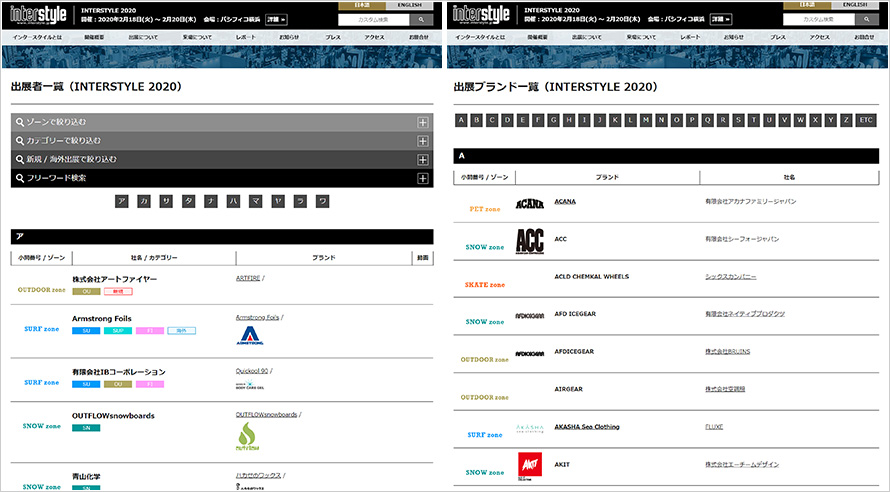Jump to kana index ナ button
Image resolution: width=890 pixels, height=492 pixels.
coord(211,201)
